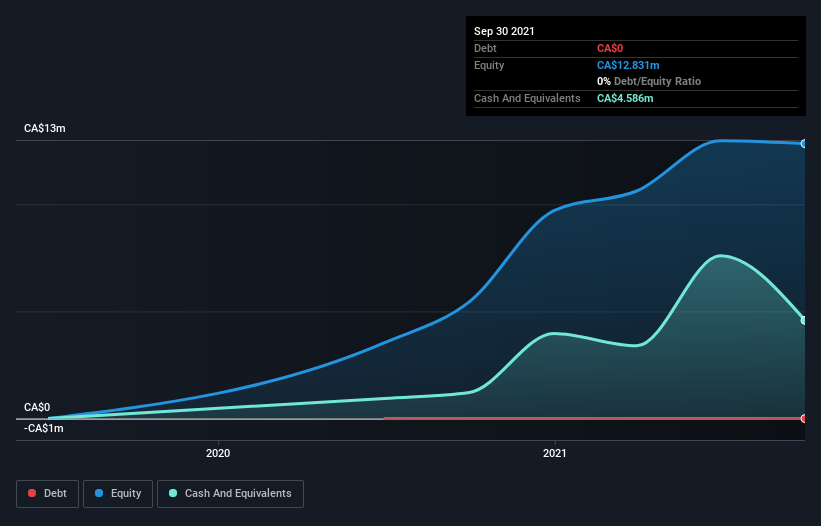Click the 2020 x-axis label
This screenshot has height=526, width=821.
click(x=218, y=453)
